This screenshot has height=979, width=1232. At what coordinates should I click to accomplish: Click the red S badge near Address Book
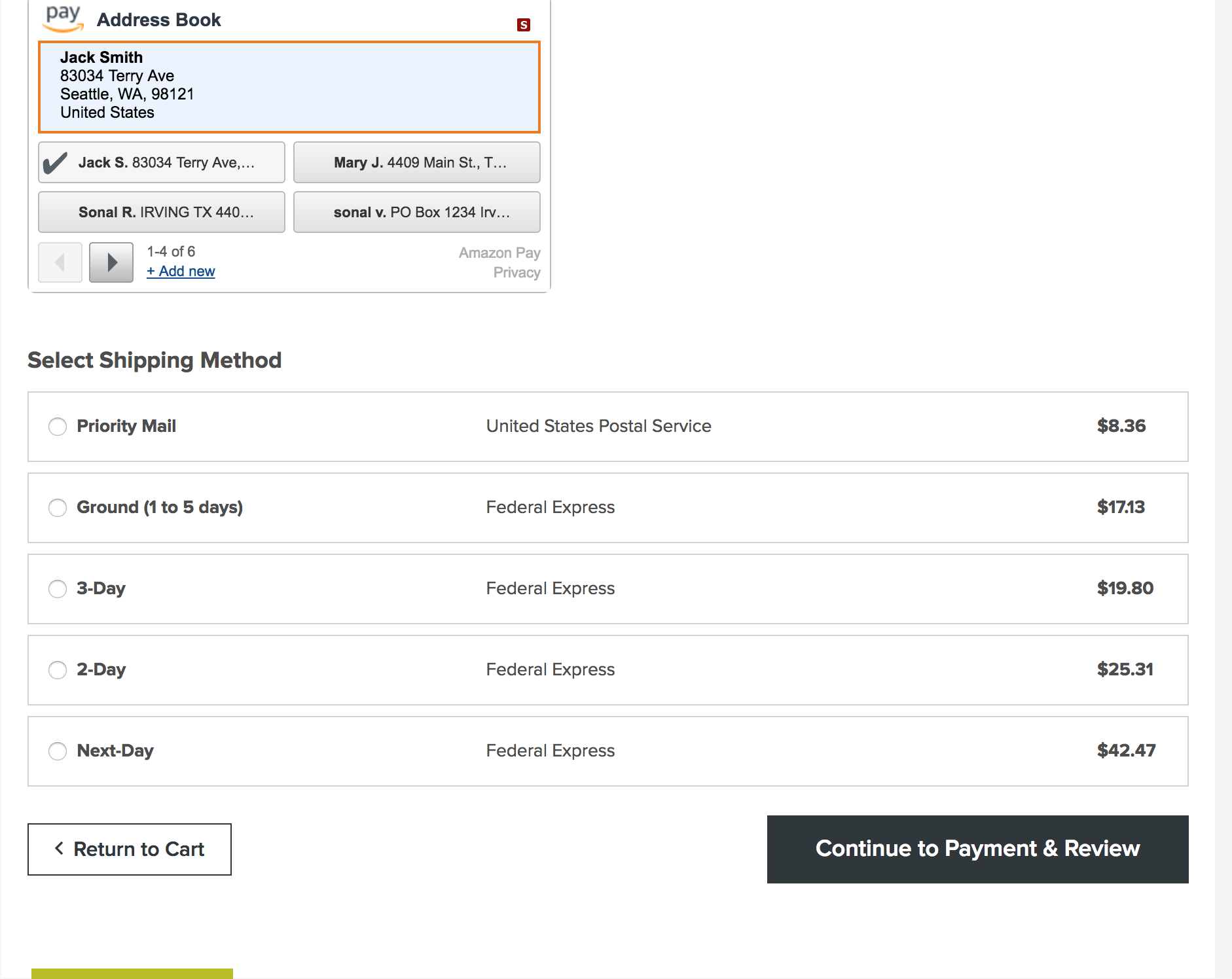[523, 24]
